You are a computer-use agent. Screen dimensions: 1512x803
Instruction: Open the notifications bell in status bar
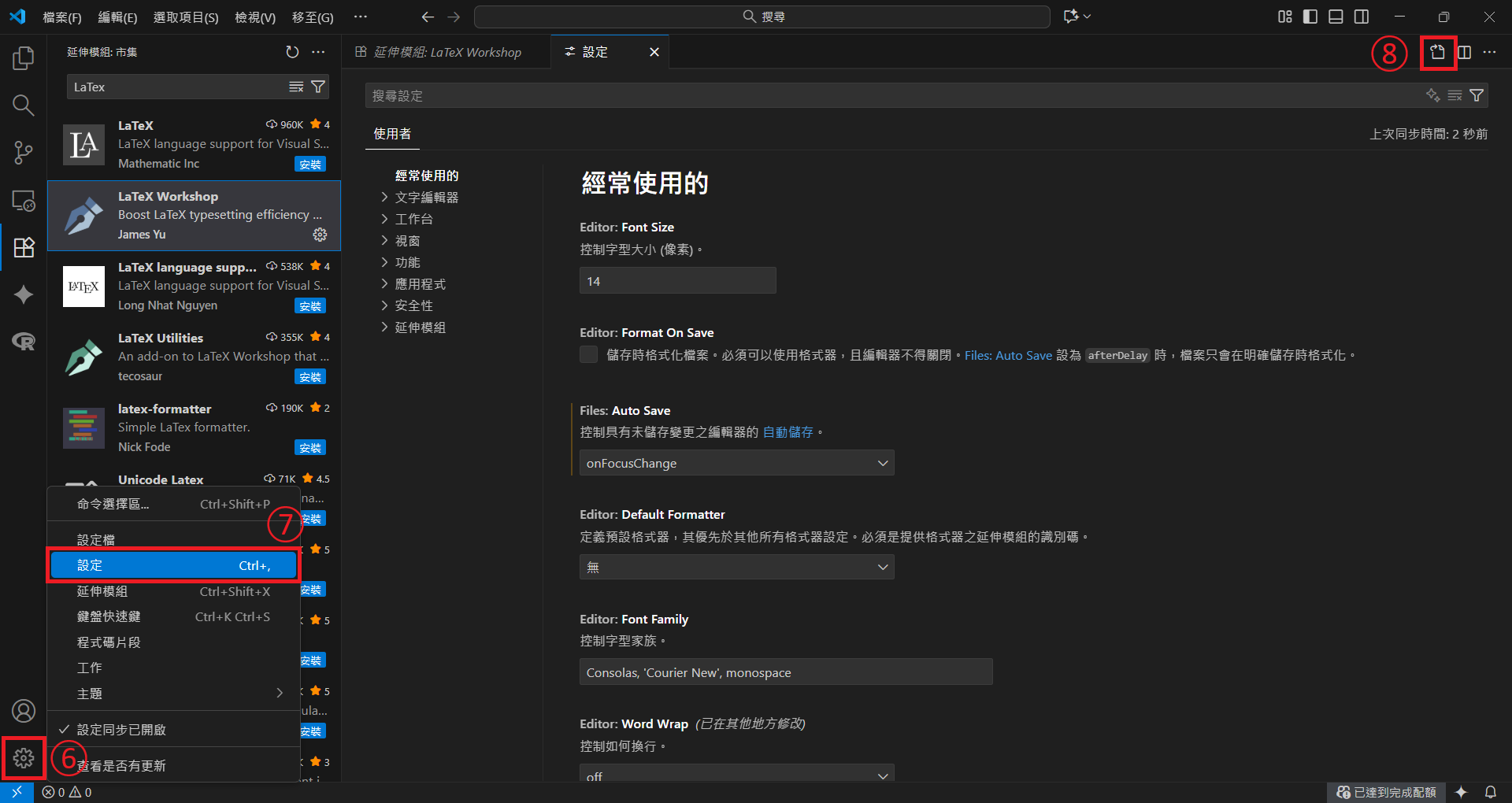pos(1491,792)
